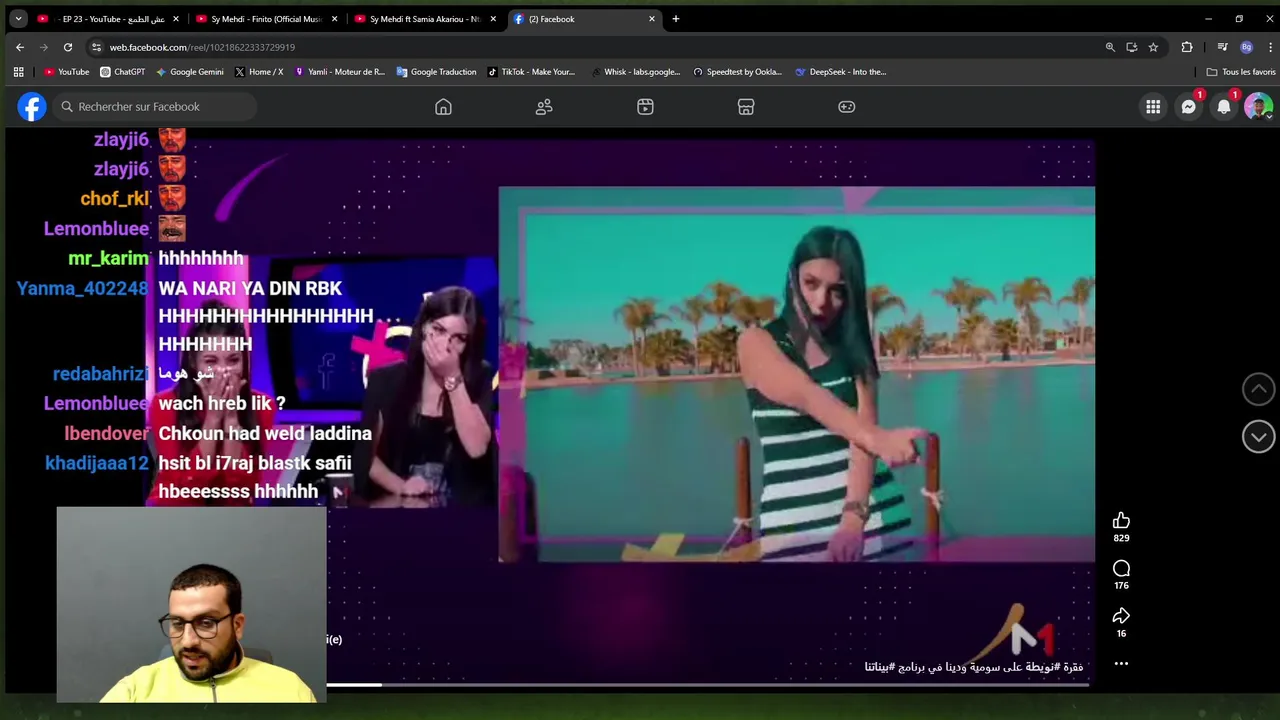Open the Speedtest by Ookla bookmark
This screenshot has height=720, width=1280.
click(x=737, y=72)
